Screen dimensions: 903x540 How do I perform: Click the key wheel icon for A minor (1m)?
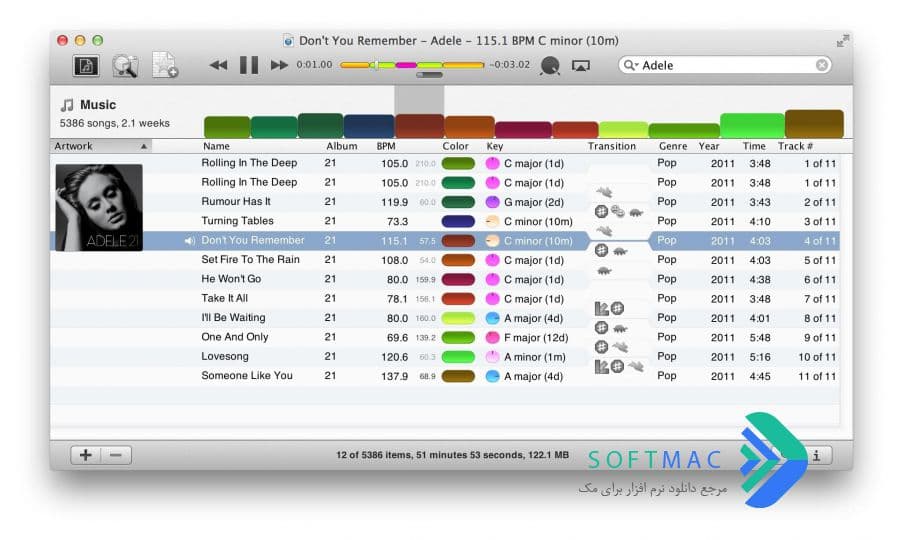492,357
